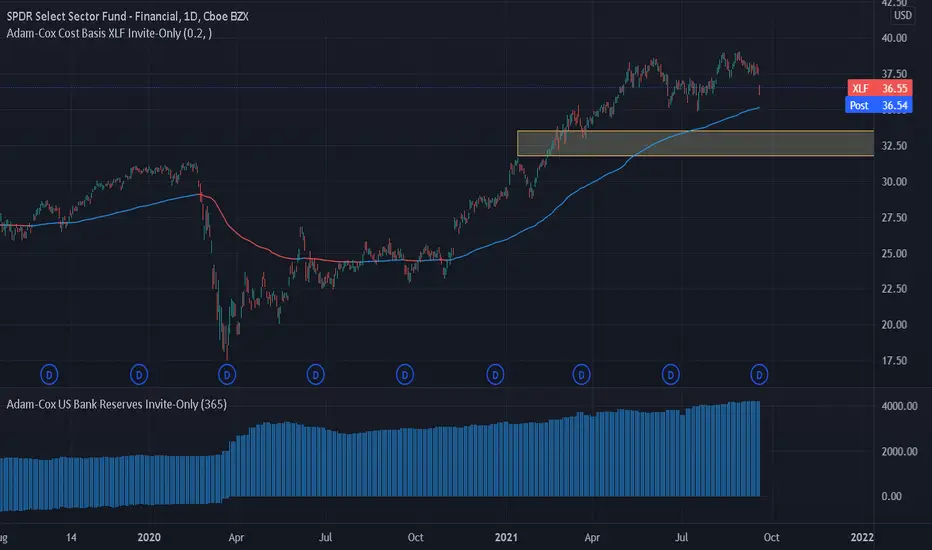Click the 4000.00 reserves axis value

point(899,406)
